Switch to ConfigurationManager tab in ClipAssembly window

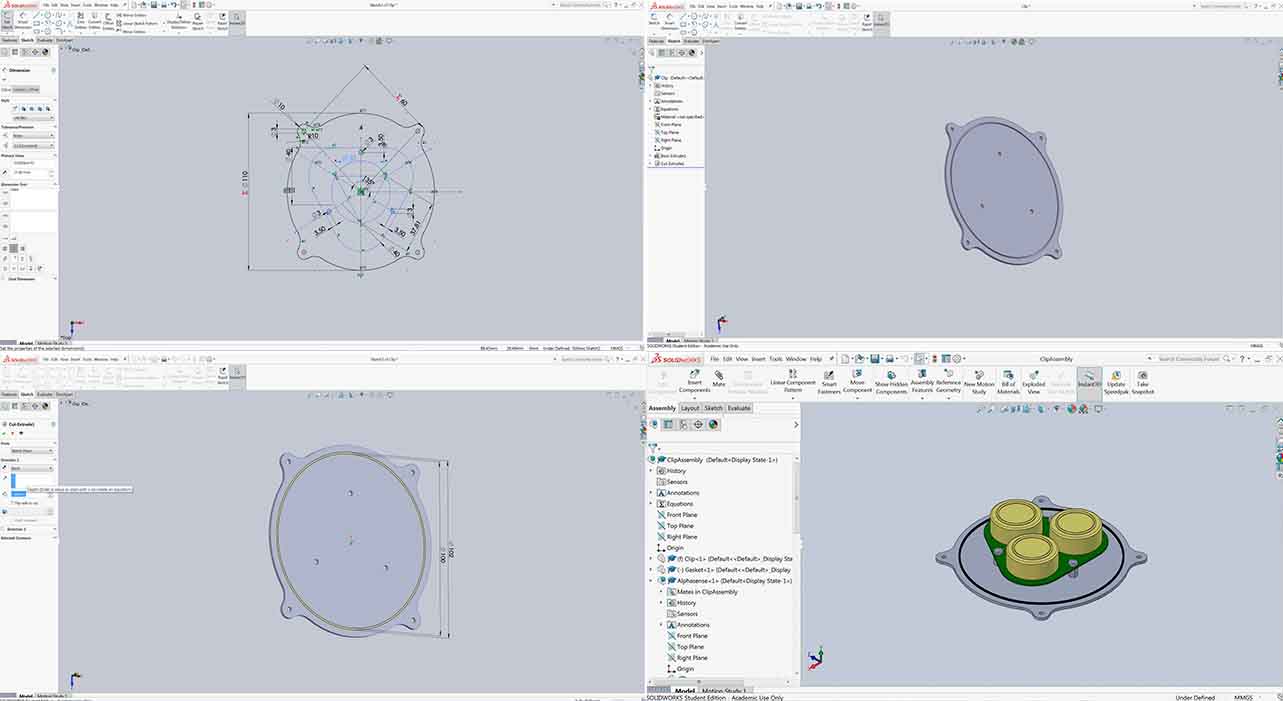tap(683, 424)
